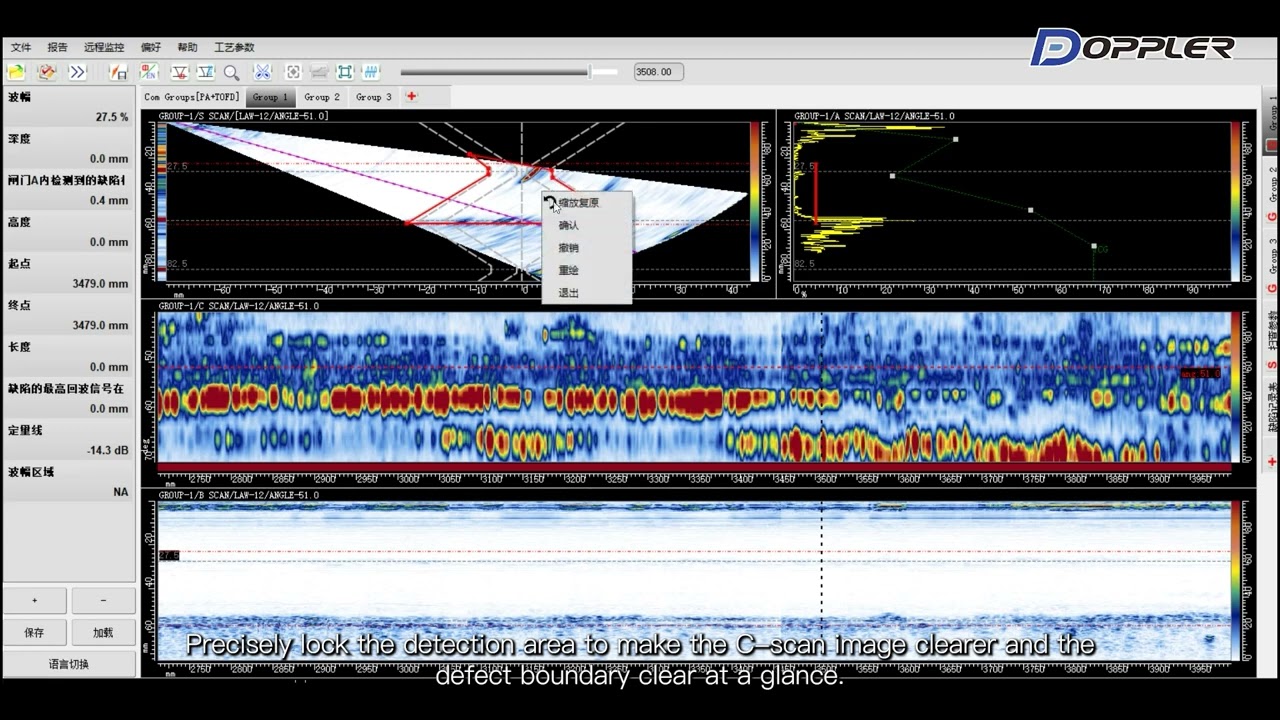Click the 3508.00 position input field
Image resolution: width=1280 pixels, height=720 pixels.
(x=659, y=72)
